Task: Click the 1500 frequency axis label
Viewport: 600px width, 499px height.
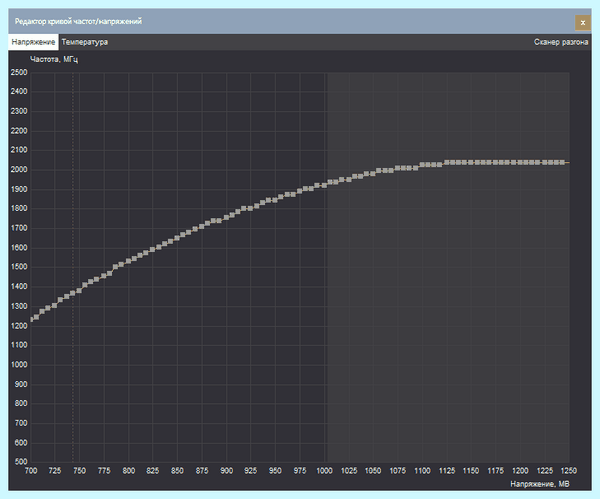Action: pyautogui.click(x=19, y=267)
